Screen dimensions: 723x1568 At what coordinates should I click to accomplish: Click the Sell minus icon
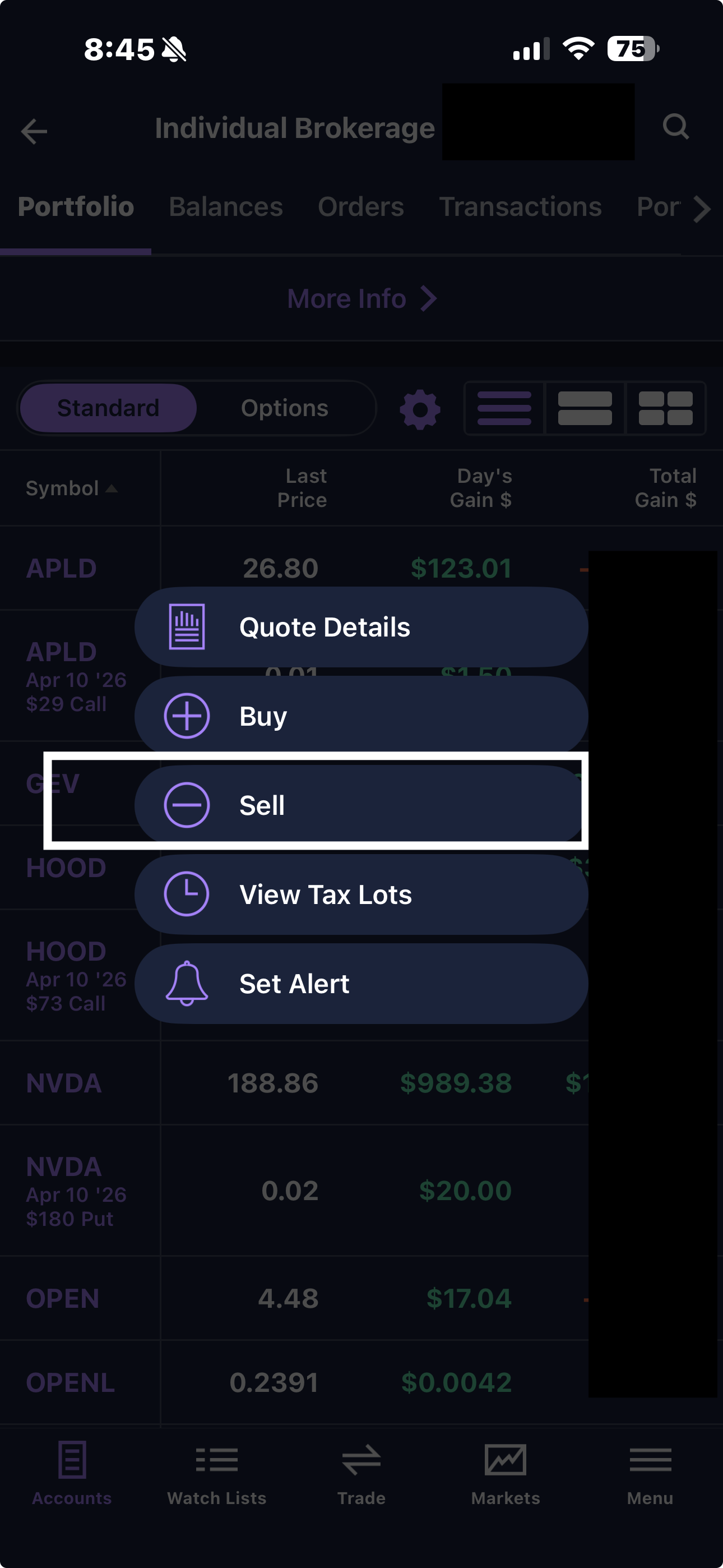click(187, 804)
